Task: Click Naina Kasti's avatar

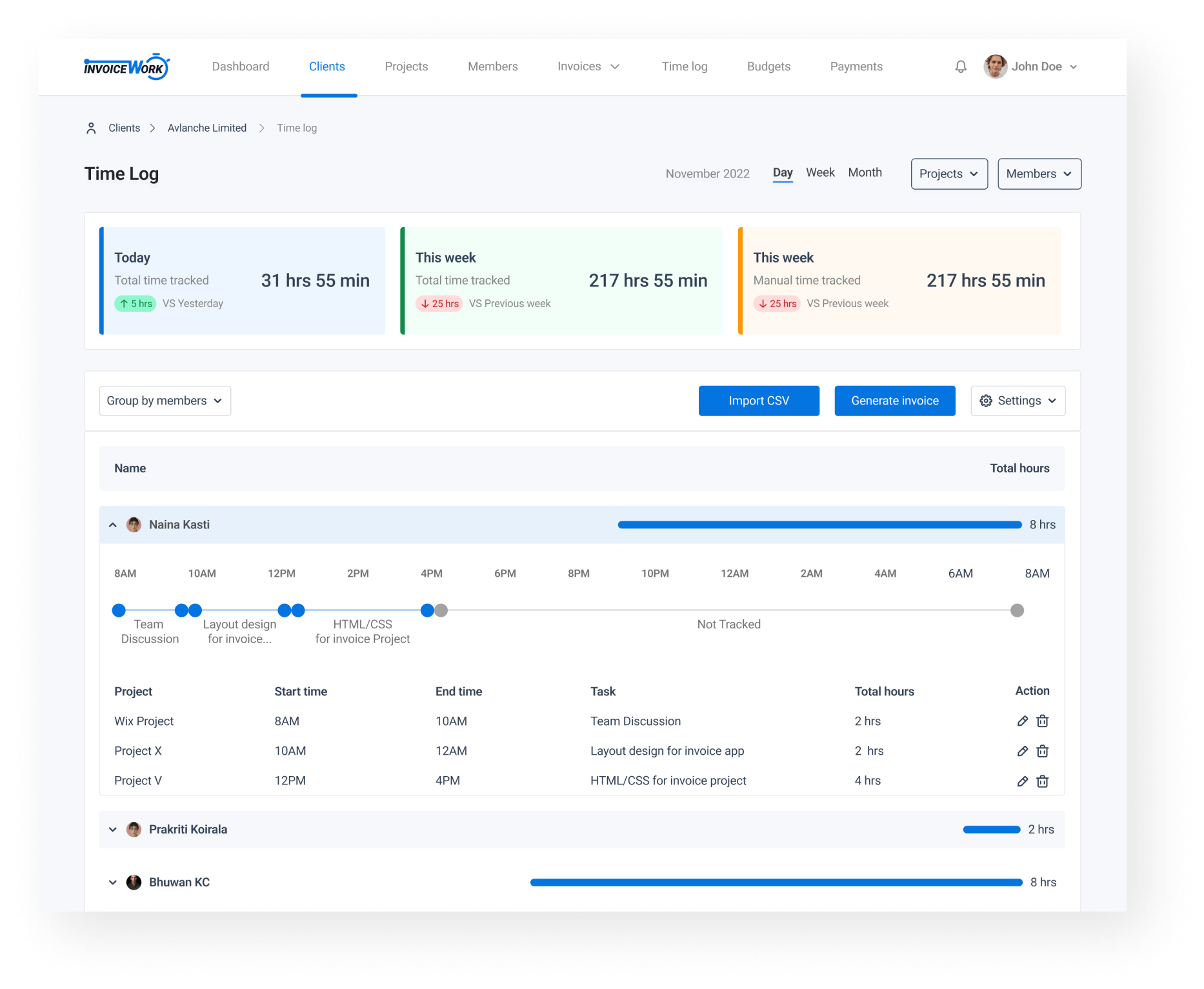Action: (x=134, y=524)
